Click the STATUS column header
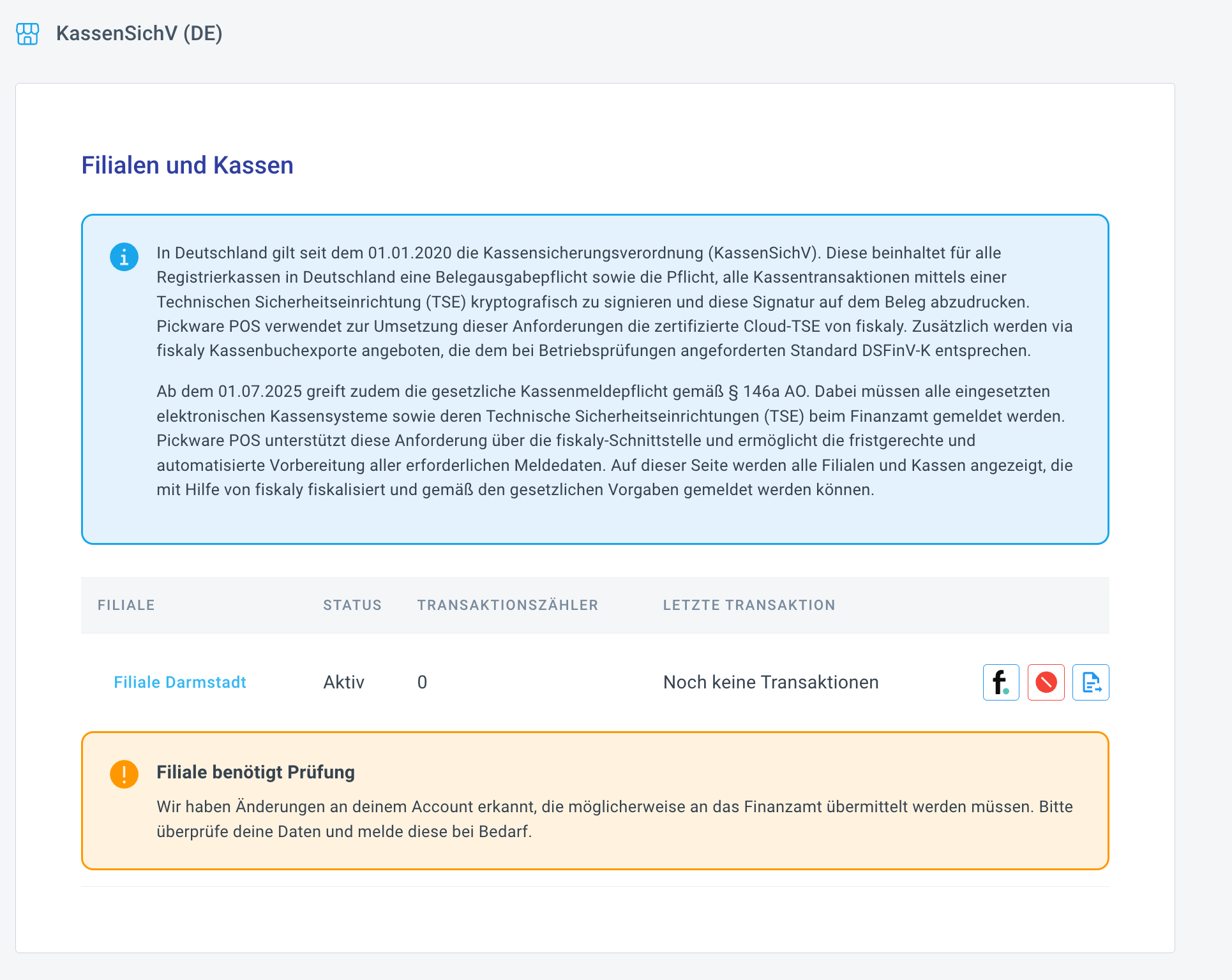 pyautogui.click(x=352, y=605)
